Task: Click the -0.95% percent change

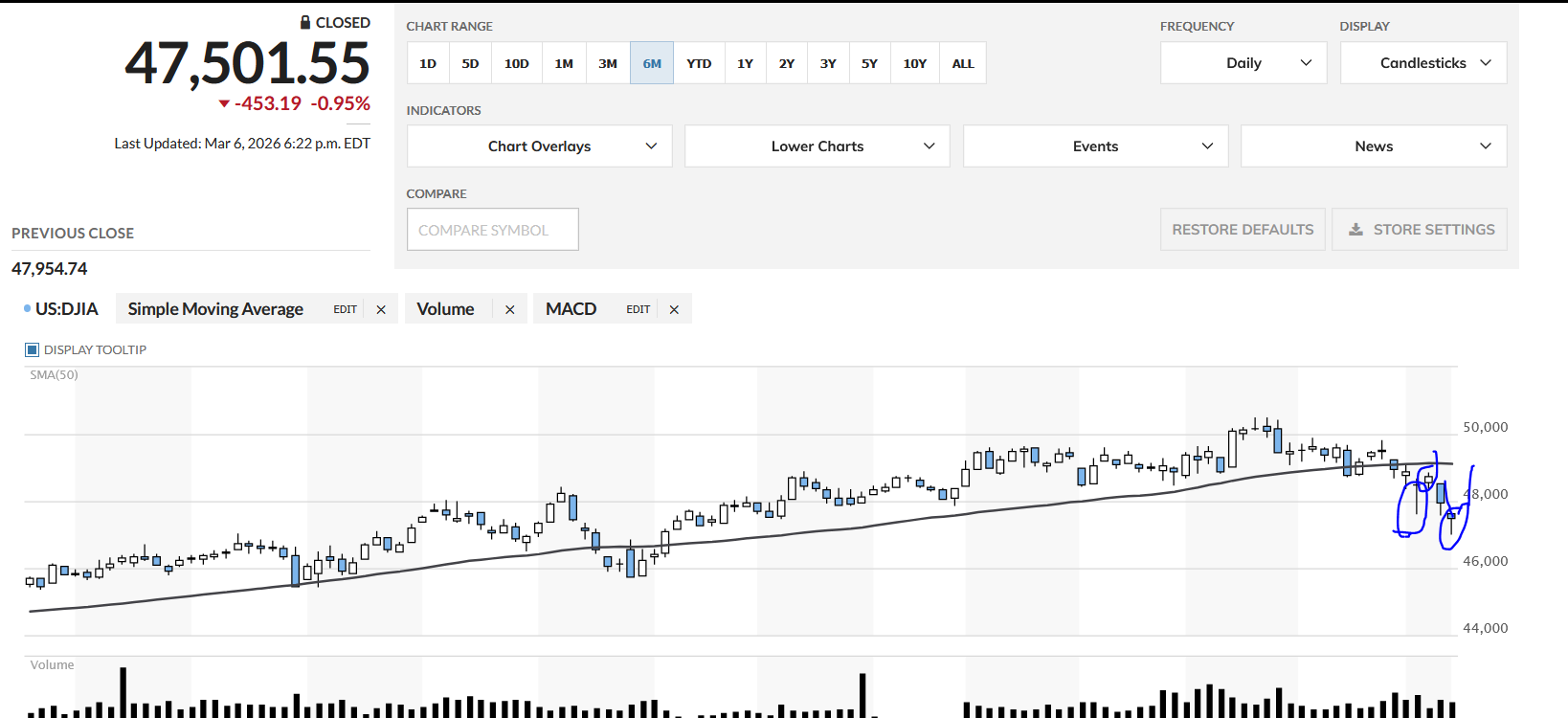Action: 341,103
